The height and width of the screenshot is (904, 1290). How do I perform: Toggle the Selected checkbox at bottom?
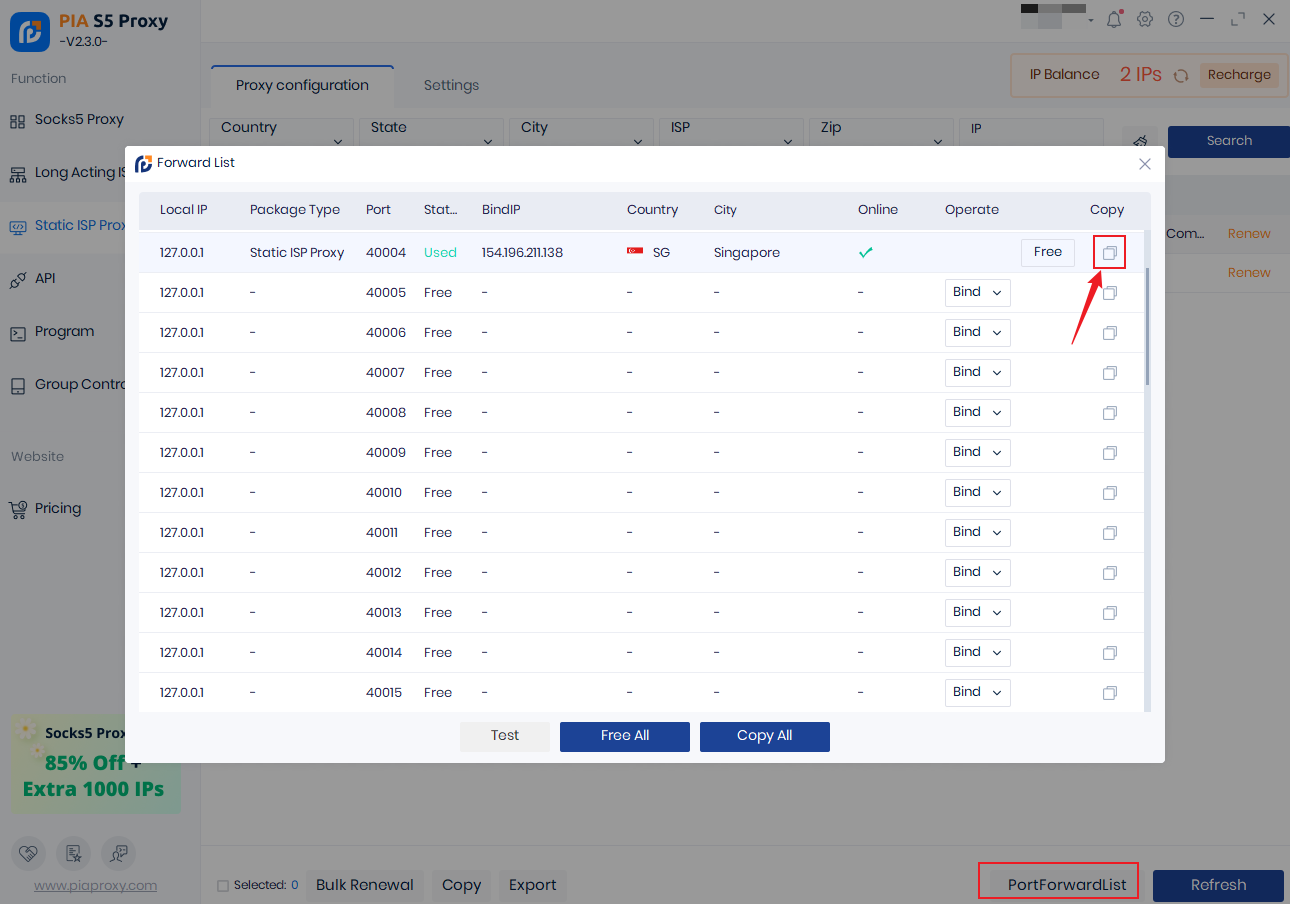click(x=223, y=886)
